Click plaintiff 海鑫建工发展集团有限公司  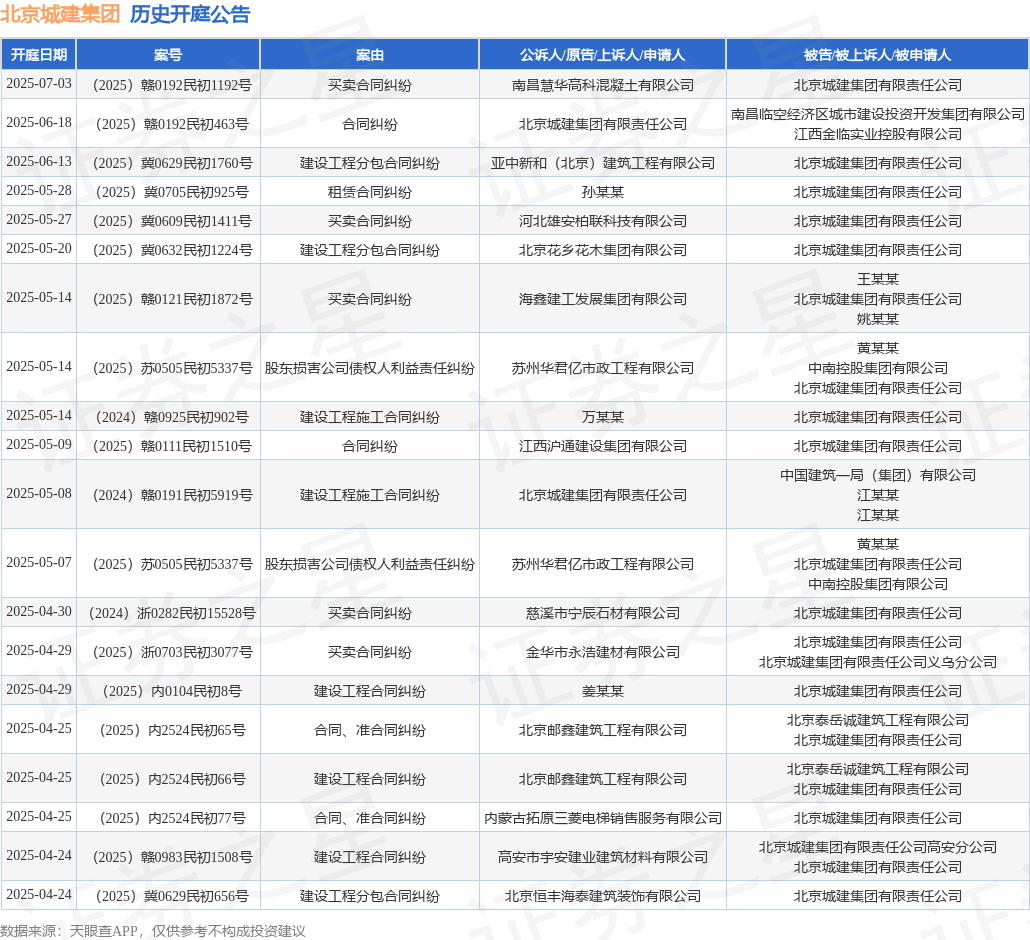click(602, 299)
